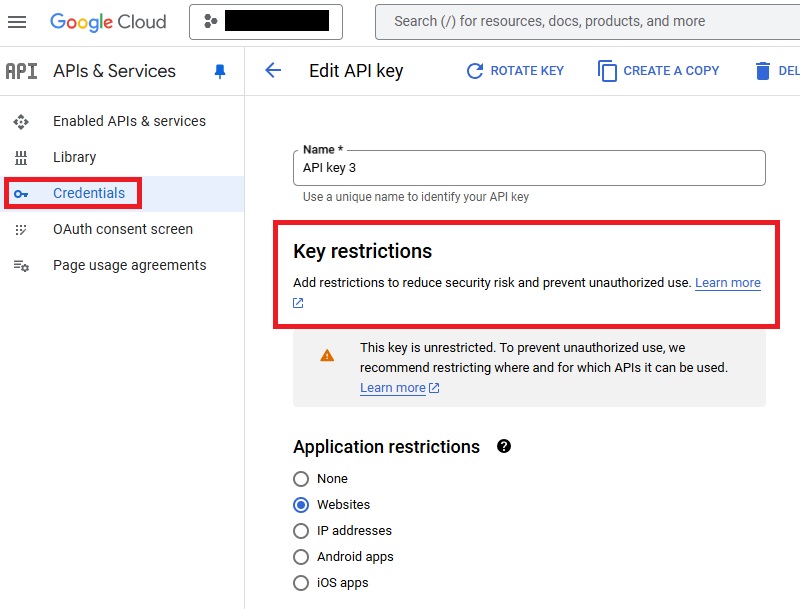800x609 pixels.
Task: Choose IP addresses restriction
Action: [x=301, y=531]
